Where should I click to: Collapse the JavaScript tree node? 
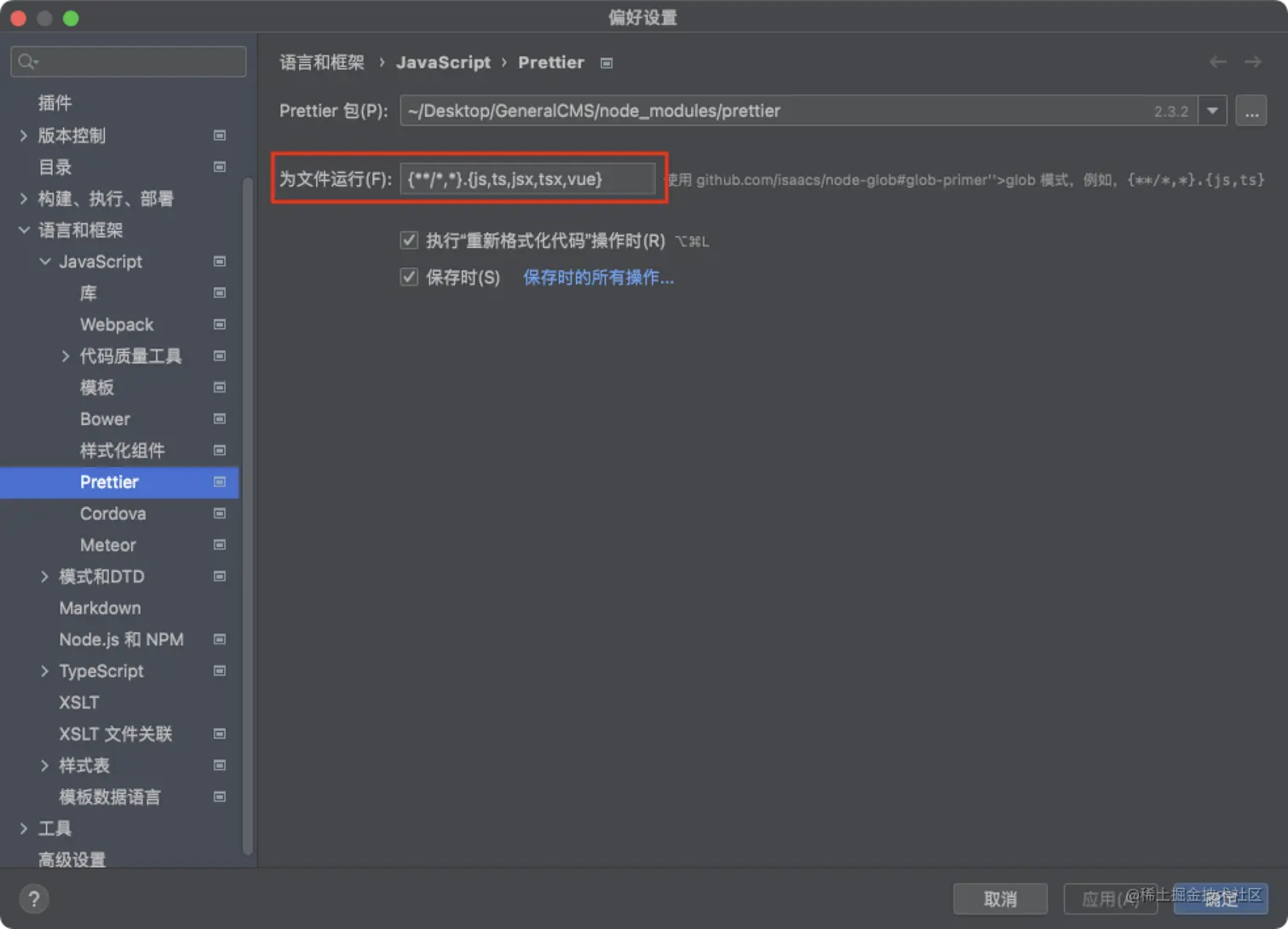(44, 262)
